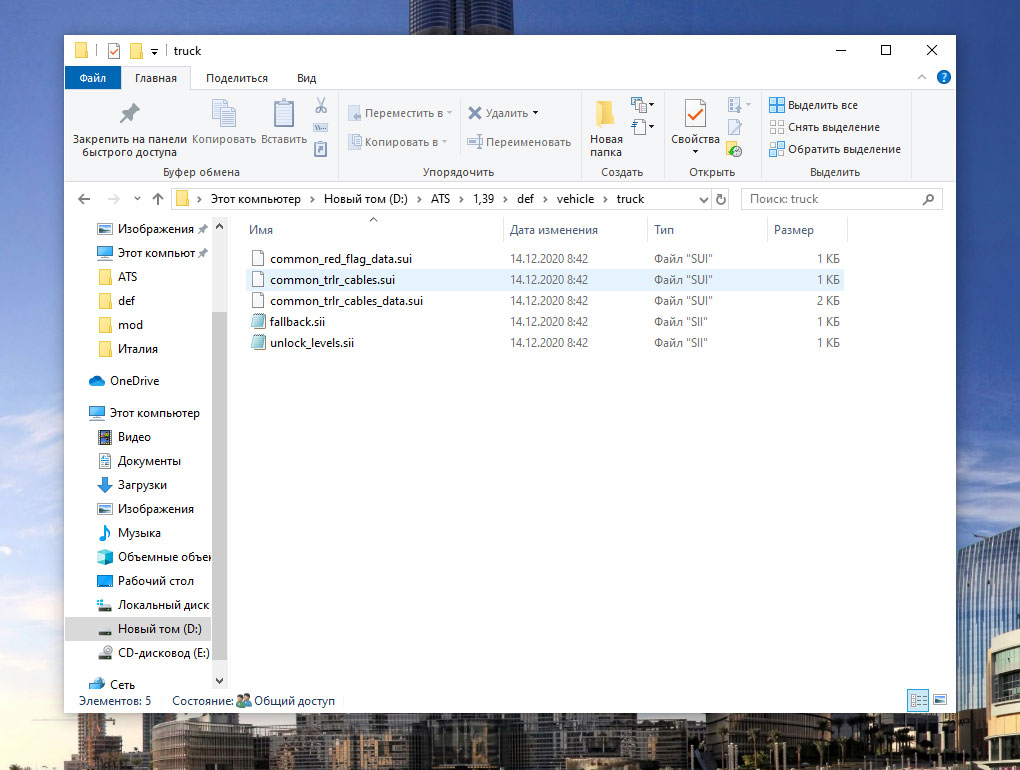Open the Италия folder in sidebar

coord(137,349)
